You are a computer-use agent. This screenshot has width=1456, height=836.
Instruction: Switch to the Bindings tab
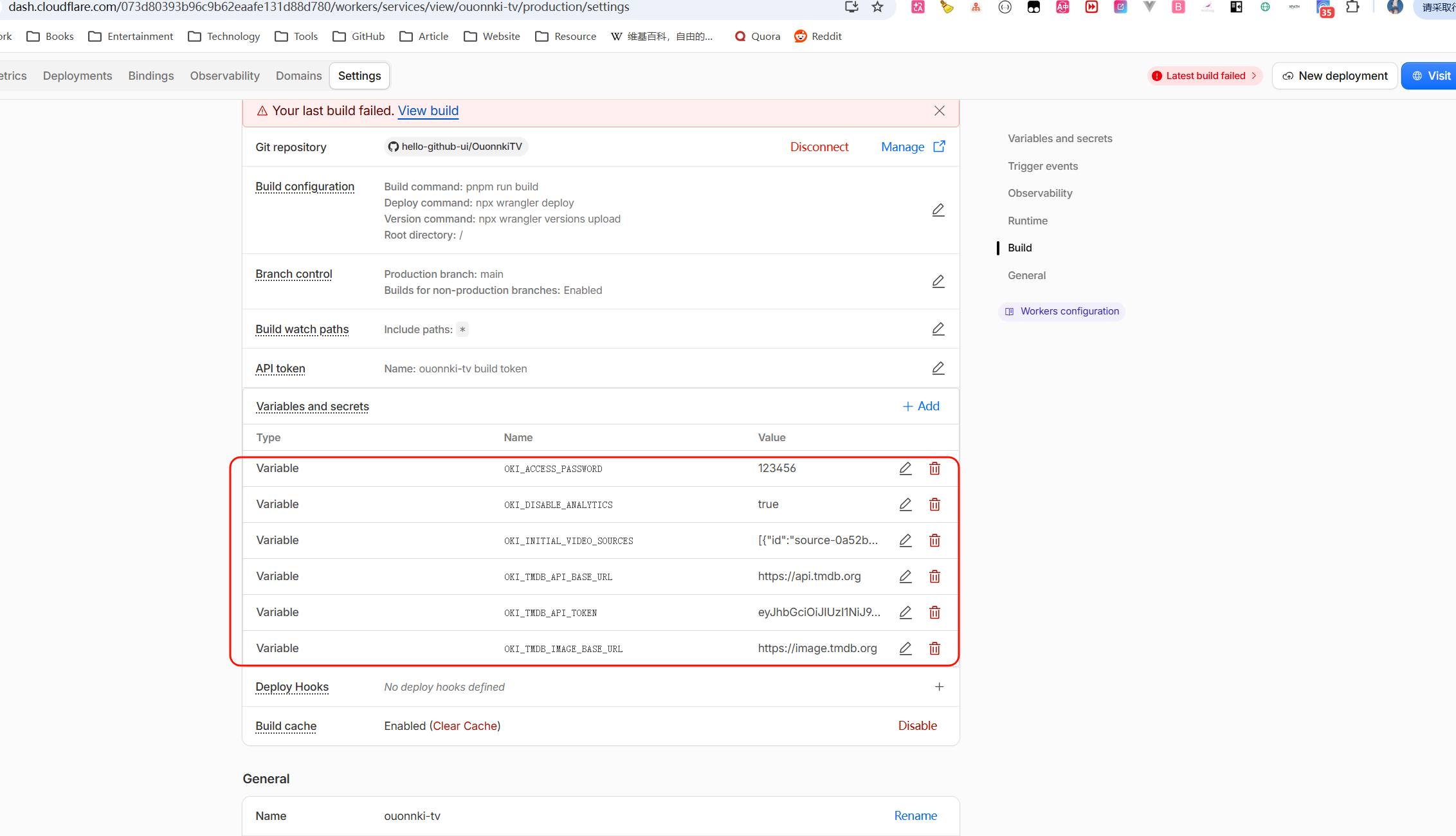tap(151, 76)
